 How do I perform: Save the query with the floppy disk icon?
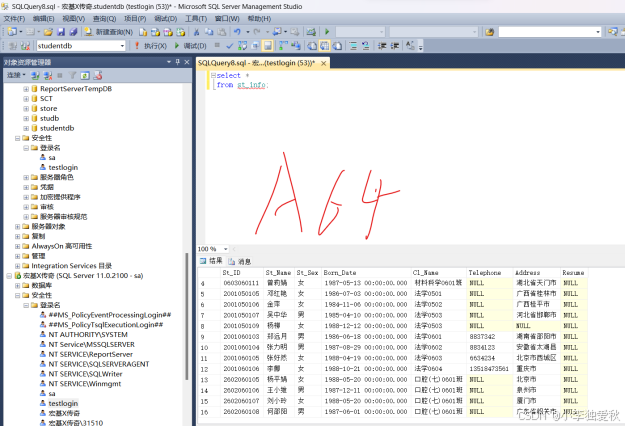tap(61, 32)
